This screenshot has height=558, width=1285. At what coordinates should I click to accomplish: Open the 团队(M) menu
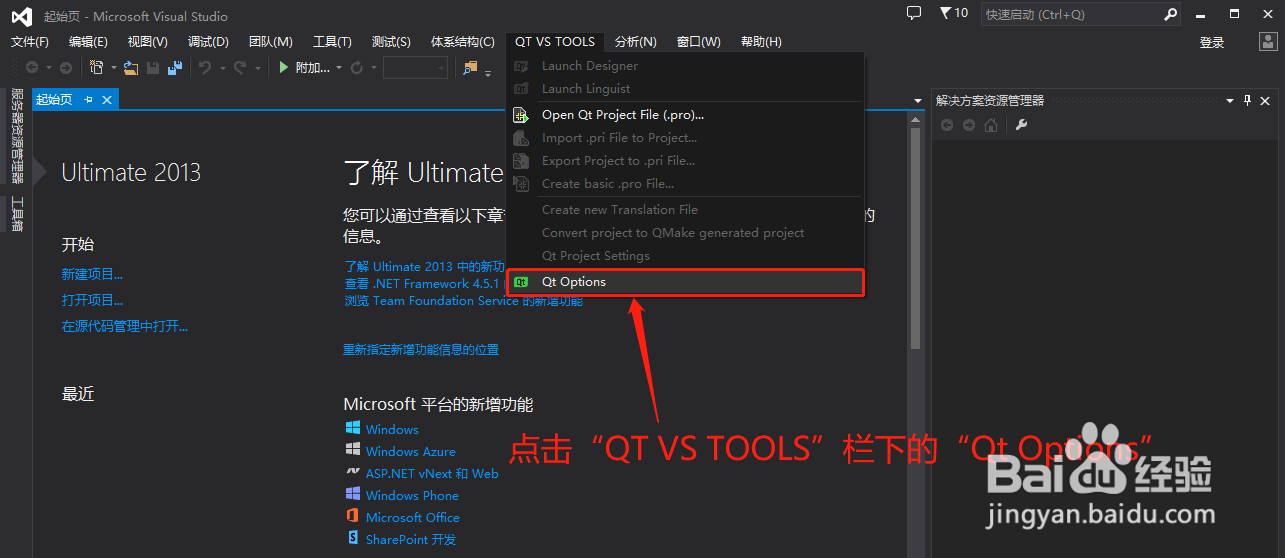coord(270,42)
